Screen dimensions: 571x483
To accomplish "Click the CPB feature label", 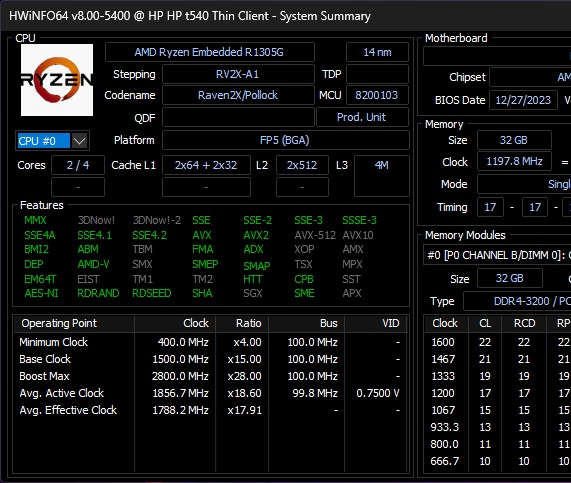I will pos(304,279).
